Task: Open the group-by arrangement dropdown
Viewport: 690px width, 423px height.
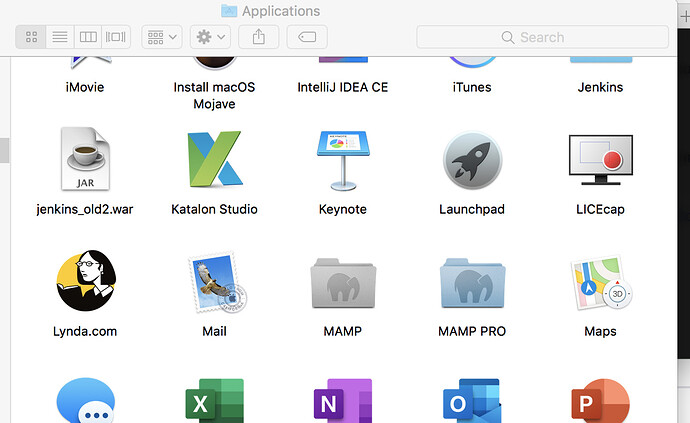Action: (x=162, y=37)
